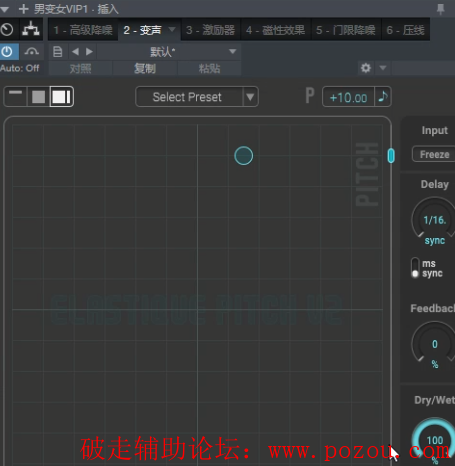Click the pitch handle circle in grid

pos(244,156)
